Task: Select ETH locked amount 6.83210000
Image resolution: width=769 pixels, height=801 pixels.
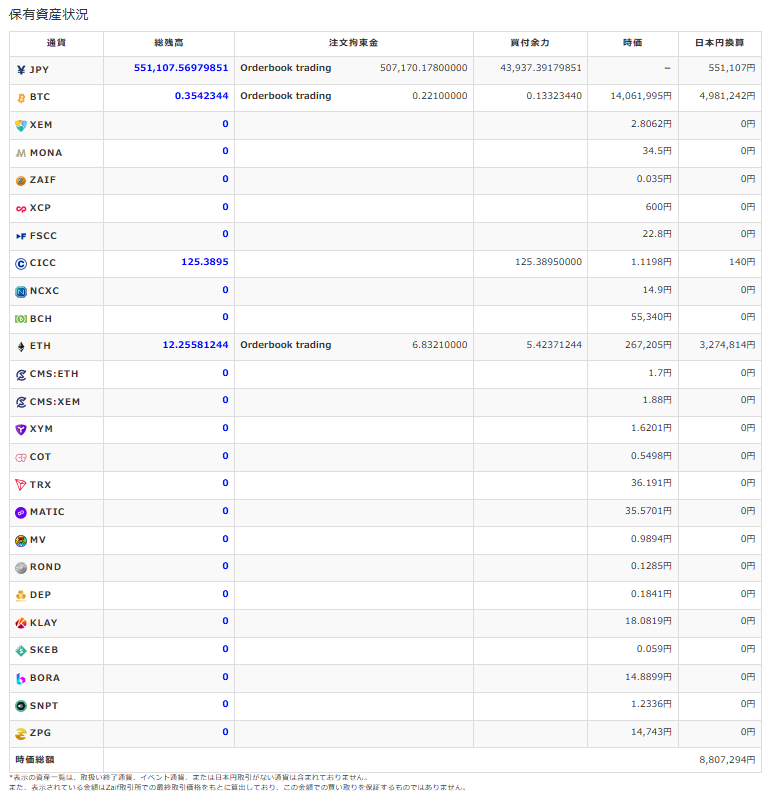Action: coord(440,345)
